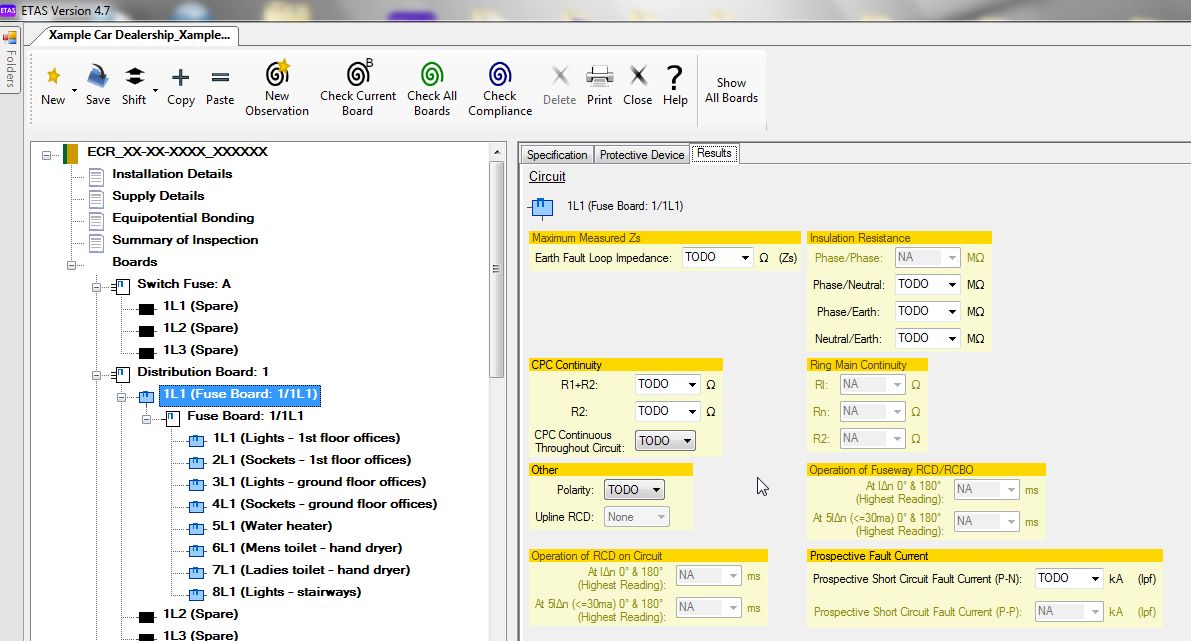This screenshot has height=641, width=1191.
Task: Select 3L1 (Lights - ground floor offices)
Action: click(x=319, y=482)
